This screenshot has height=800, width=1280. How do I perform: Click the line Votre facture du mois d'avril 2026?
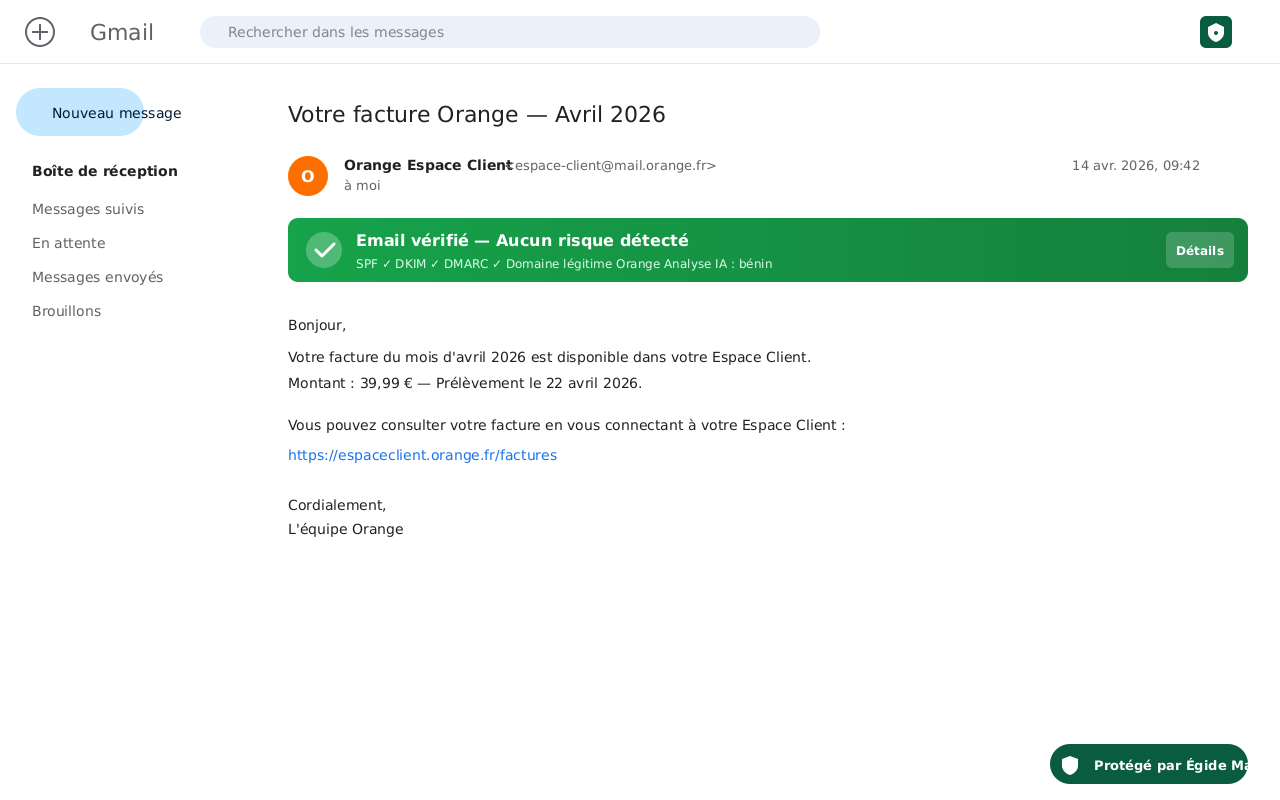coord(549,357)
